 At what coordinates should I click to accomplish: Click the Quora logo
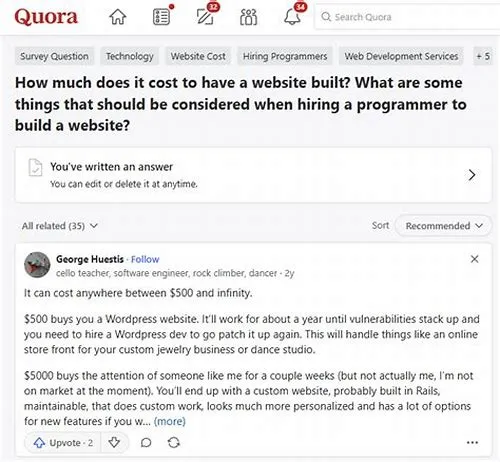tap(46, 17)
